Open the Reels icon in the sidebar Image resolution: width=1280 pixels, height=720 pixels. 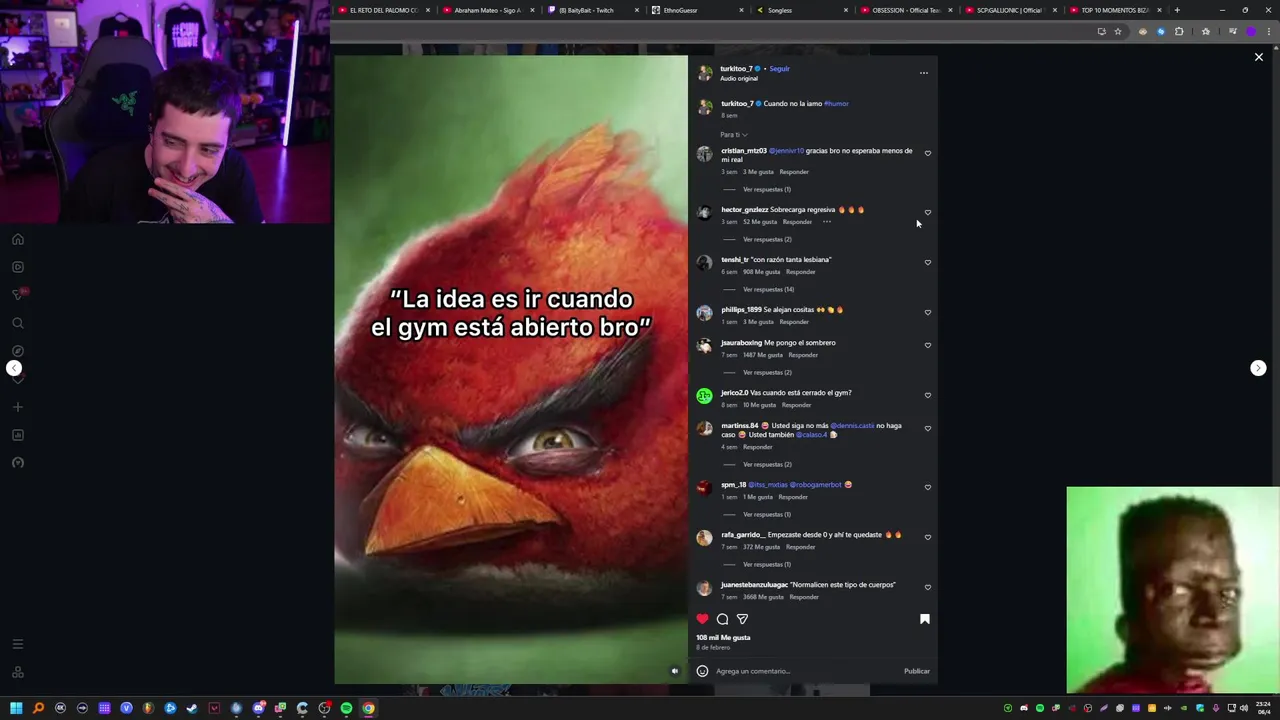[x=18, y=267]
